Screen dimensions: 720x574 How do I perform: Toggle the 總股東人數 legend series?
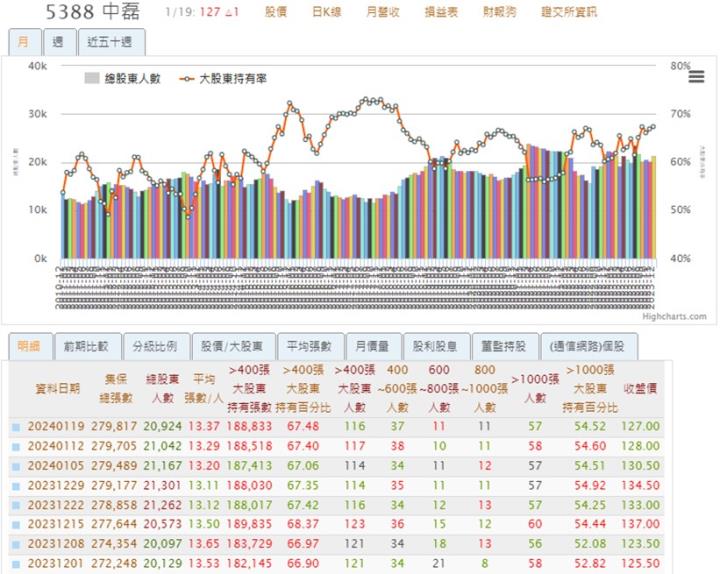pos(122,78)
